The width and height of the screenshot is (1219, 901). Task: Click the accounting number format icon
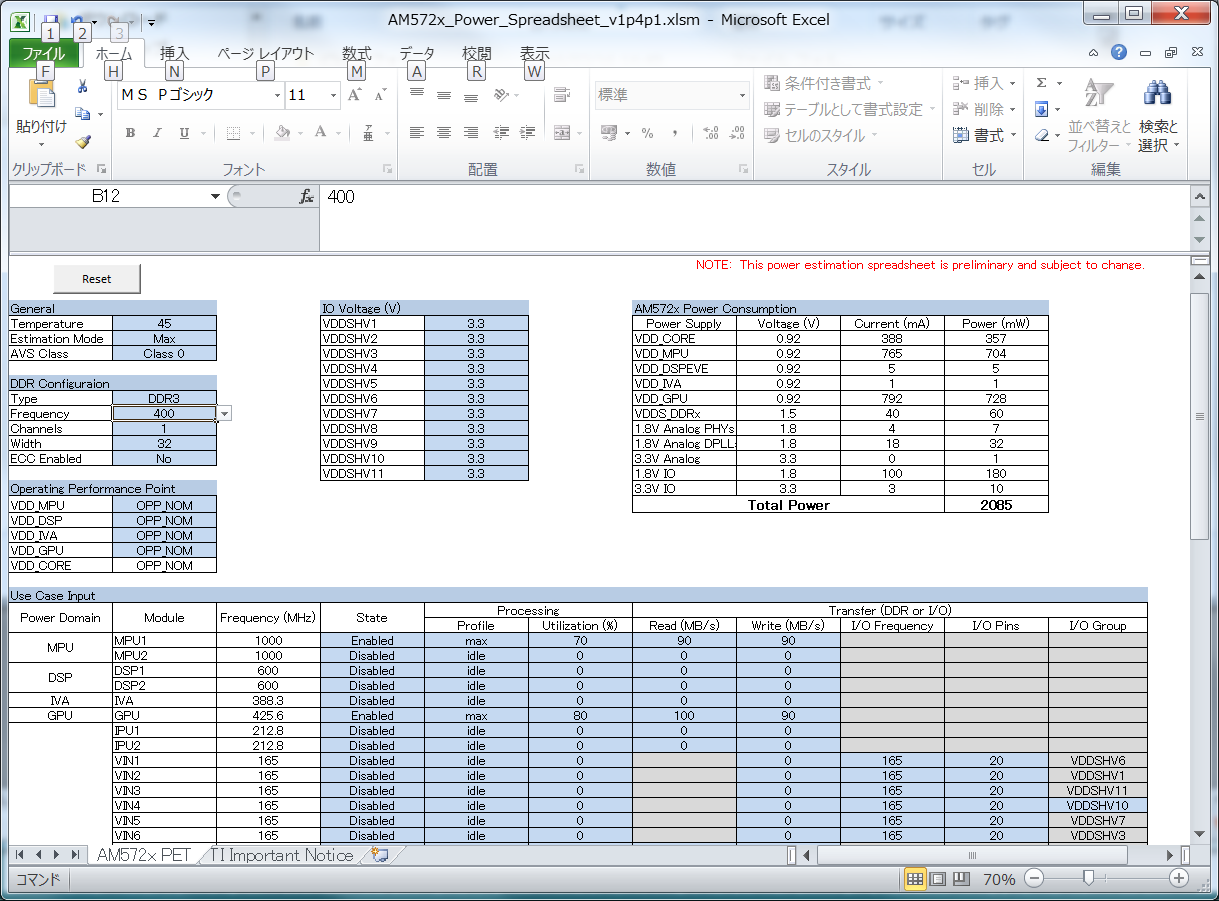click(609, 133)
